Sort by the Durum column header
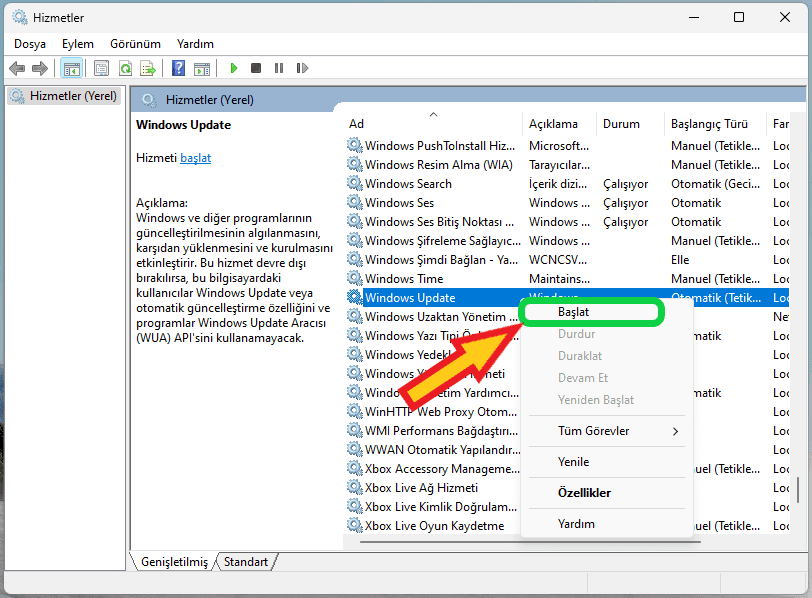This screenshot has width=812, height=598. 629,124
